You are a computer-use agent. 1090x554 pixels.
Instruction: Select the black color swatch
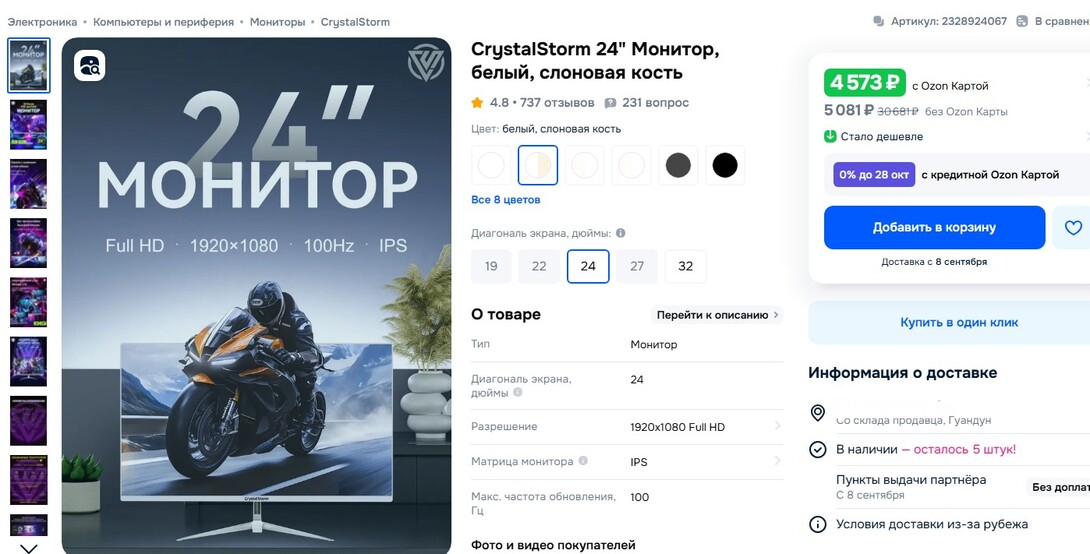[725, 165]
